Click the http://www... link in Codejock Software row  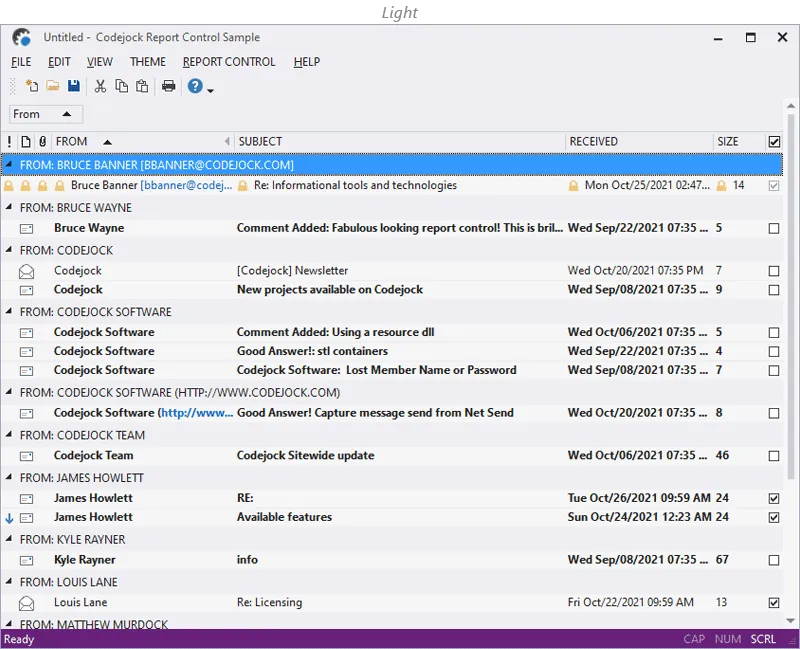pyautogui.click(x=197, y=413)
